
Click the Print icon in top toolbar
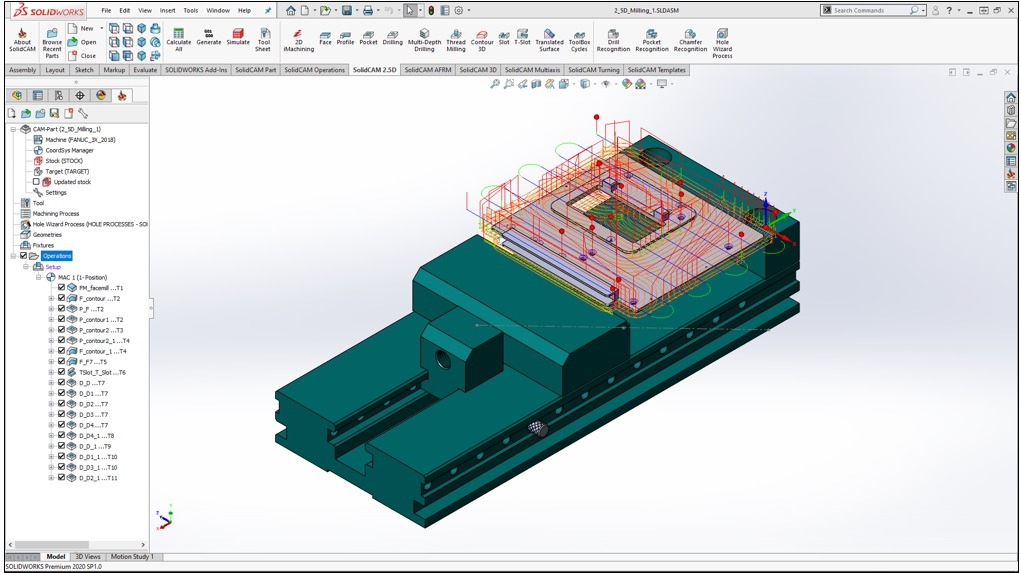(x=368, y=10)
